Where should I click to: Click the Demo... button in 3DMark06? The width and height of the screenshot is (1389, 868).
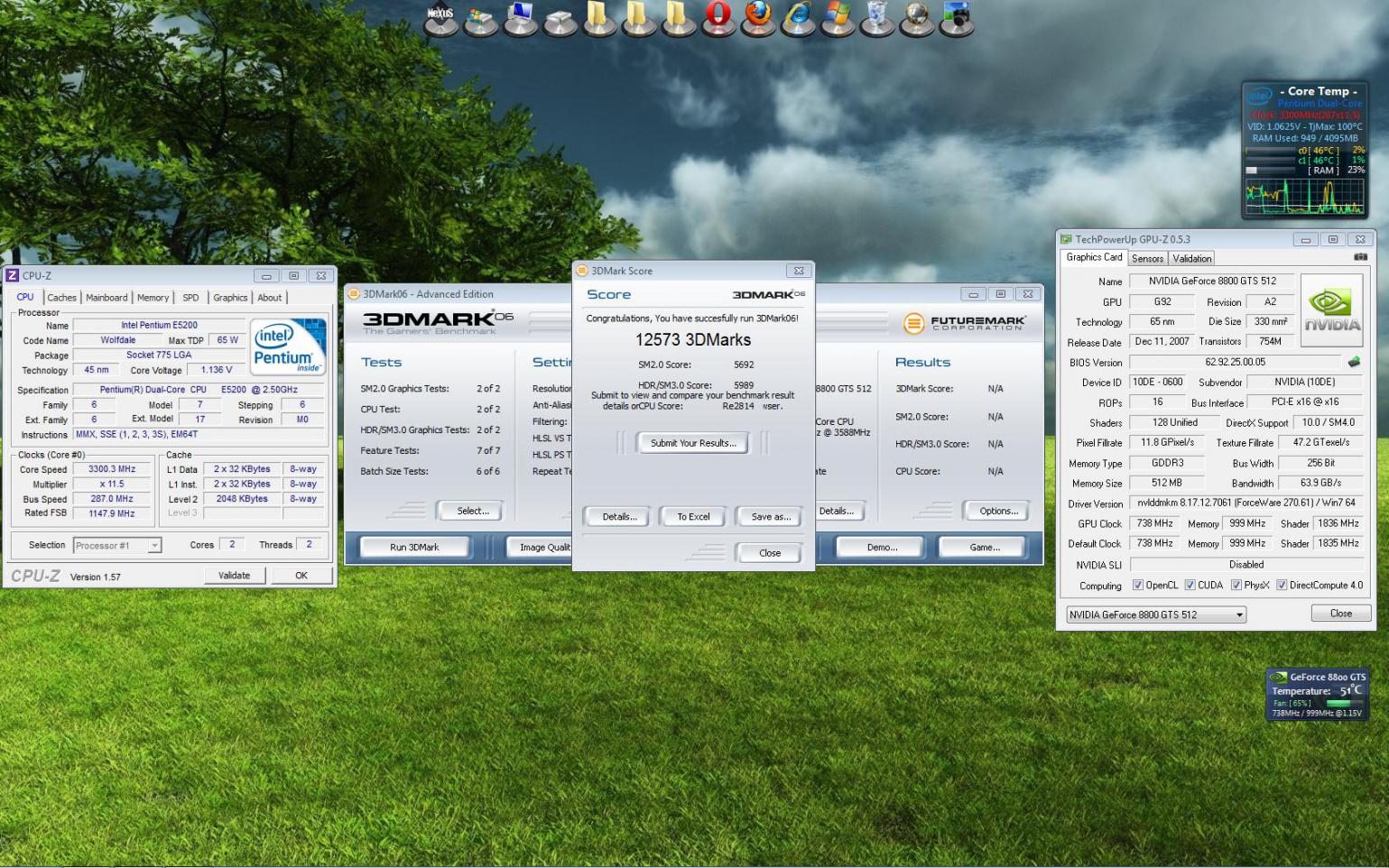coord(882,547)
